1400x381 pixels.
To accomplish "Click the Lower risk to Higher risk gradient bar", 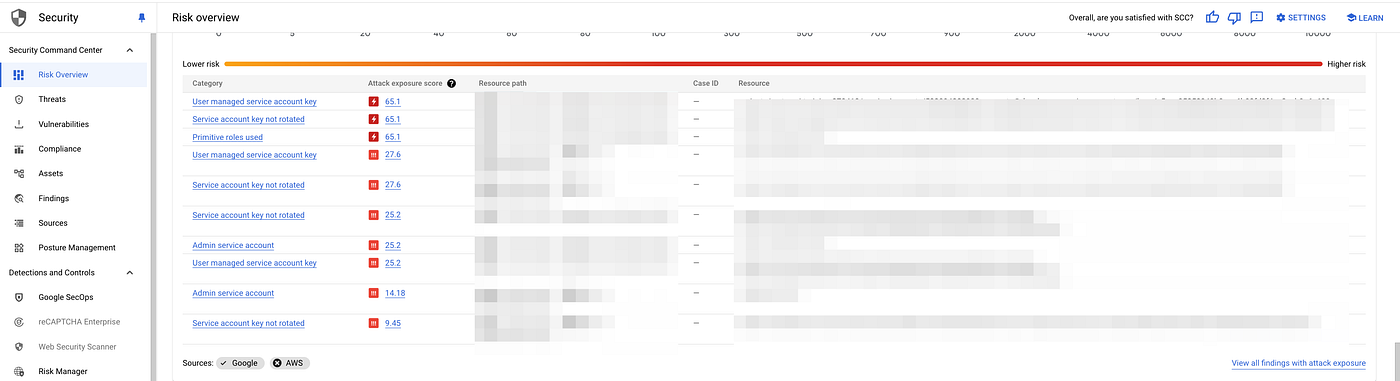I will [773, 64].
